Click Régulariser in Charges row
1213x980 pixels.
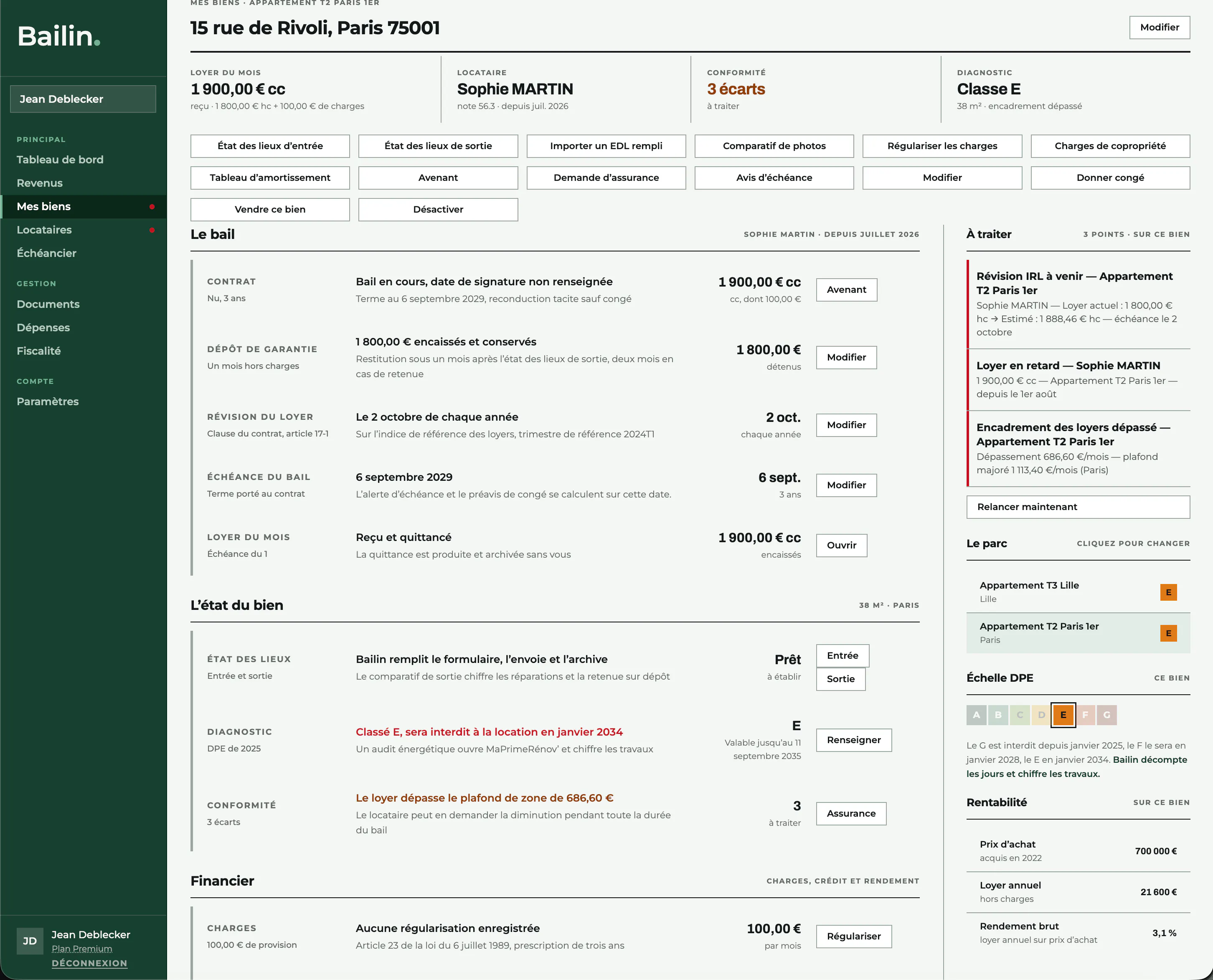click(x=854, y=936)
